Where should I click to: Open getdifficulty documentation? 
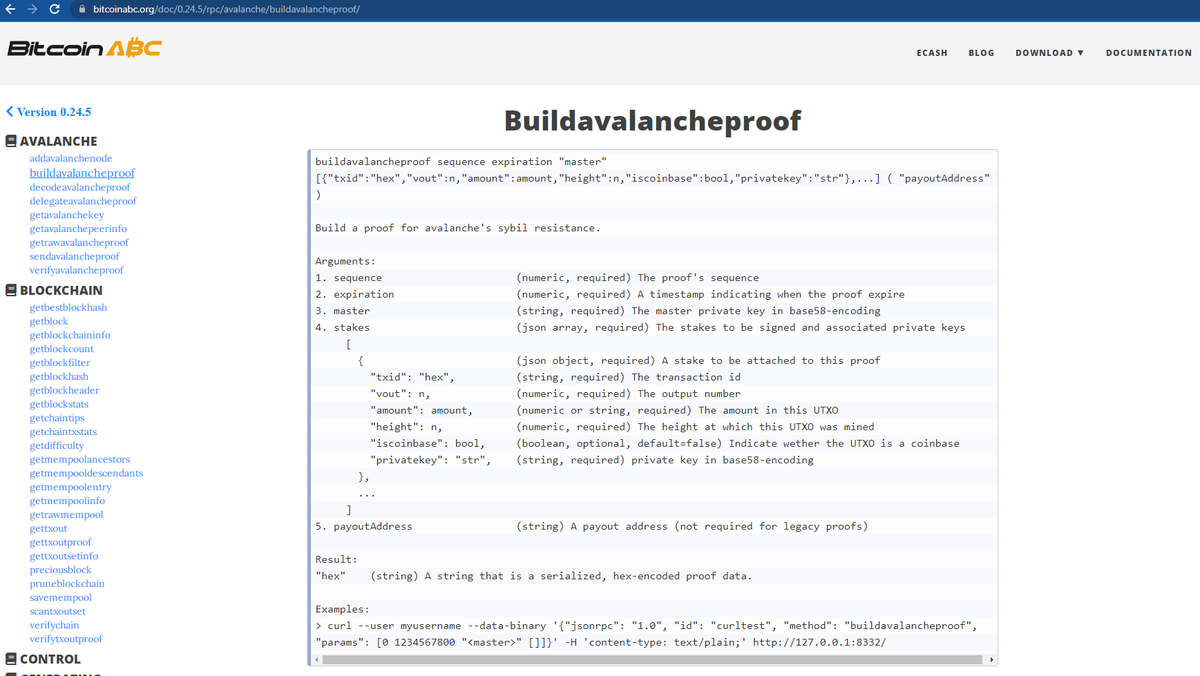point(57,446)
